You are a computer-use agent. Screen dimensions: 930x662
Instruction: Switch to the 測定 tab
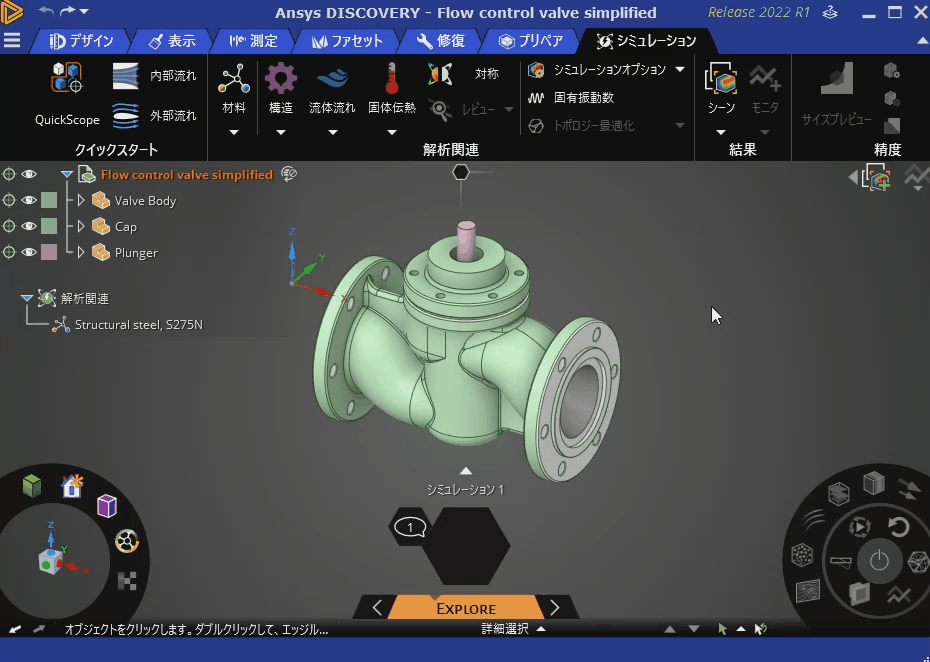254,41
